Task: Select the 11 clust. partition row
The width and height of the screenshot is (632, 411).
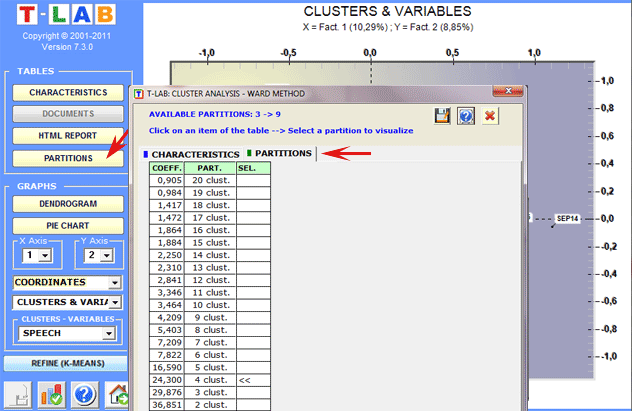Action: 210,293
